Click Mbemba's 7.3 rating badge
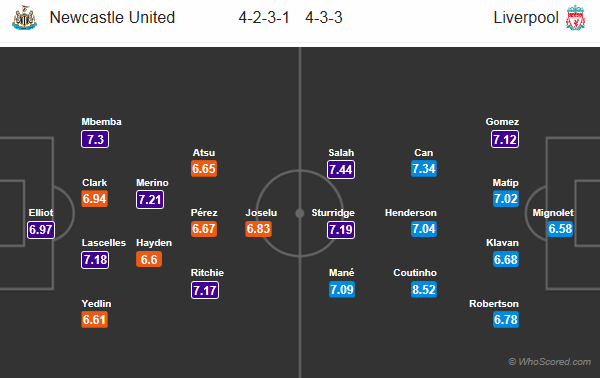This screenshot has width=600, height=378. (x=95, y=139)
